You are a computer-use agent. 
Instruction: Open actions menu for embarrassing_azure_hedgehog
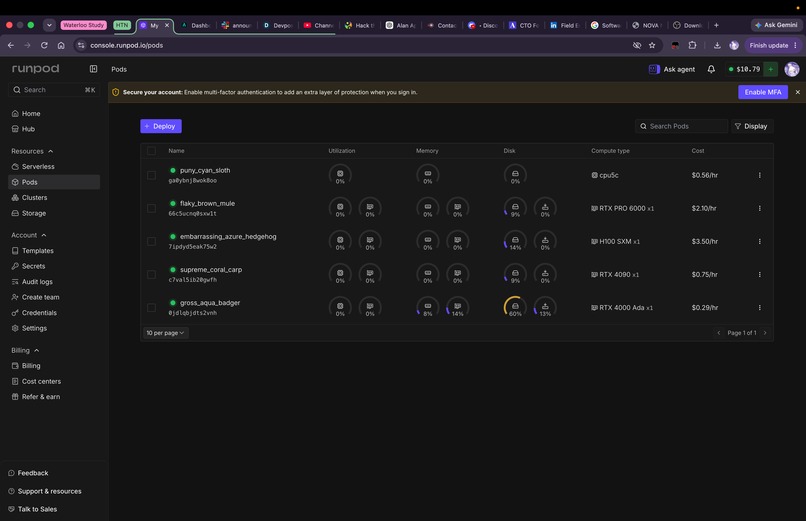pos(759,241)
